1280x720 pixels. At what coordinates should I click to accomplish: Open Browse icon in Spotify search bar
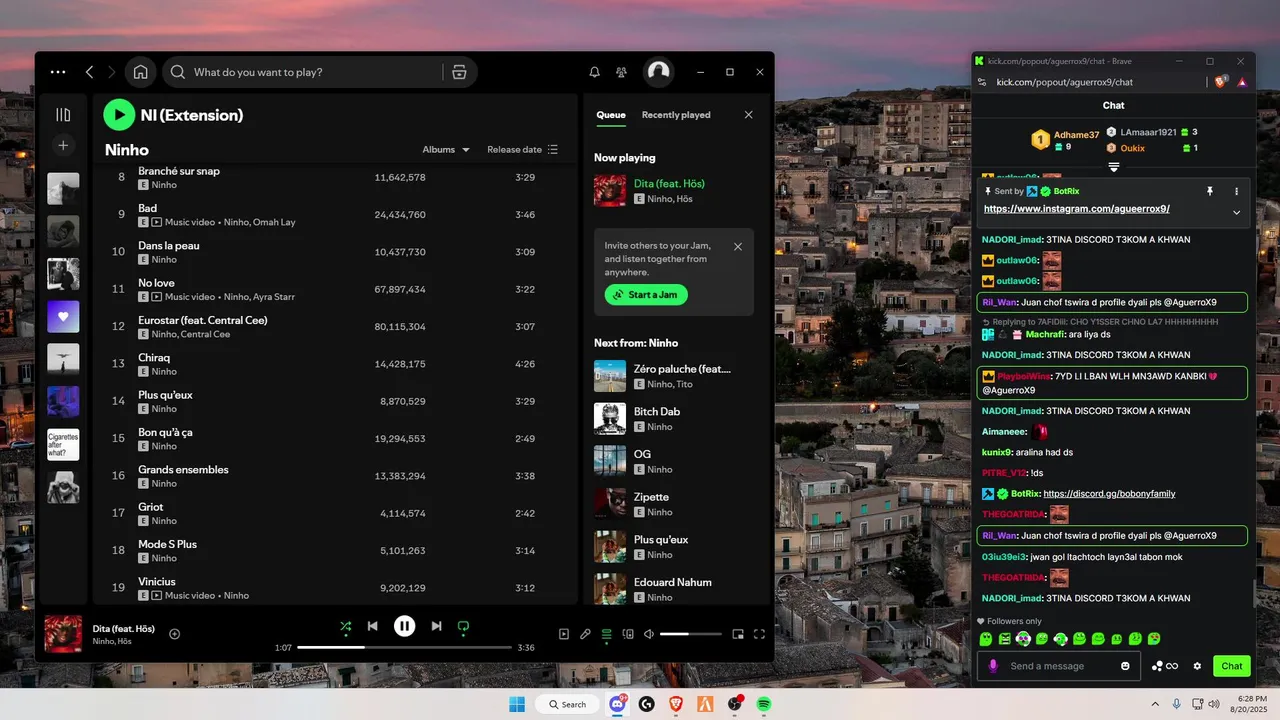459,72
